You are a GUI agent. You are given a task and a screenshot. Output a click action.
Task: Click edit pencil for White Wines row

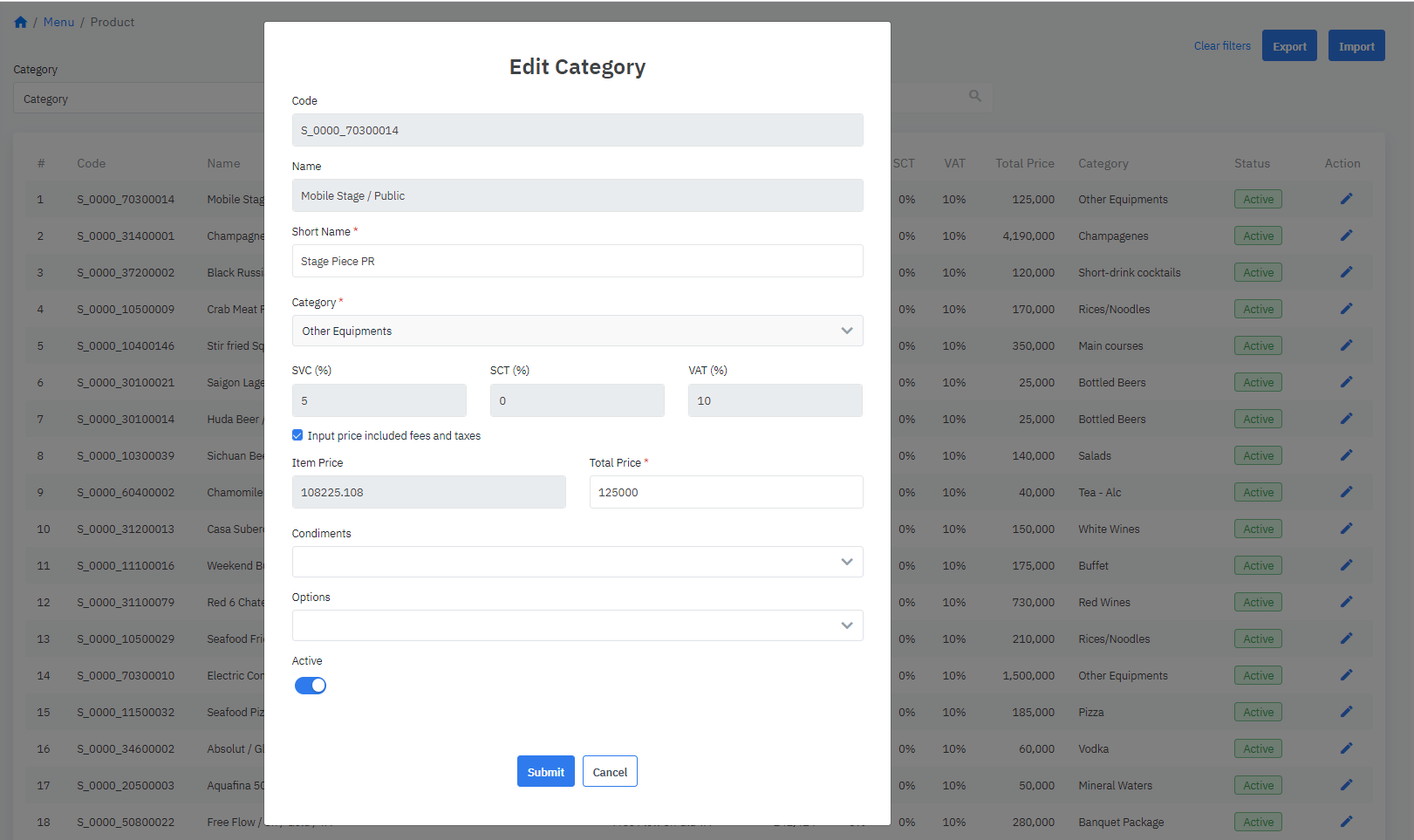(x=1346, y=529)
